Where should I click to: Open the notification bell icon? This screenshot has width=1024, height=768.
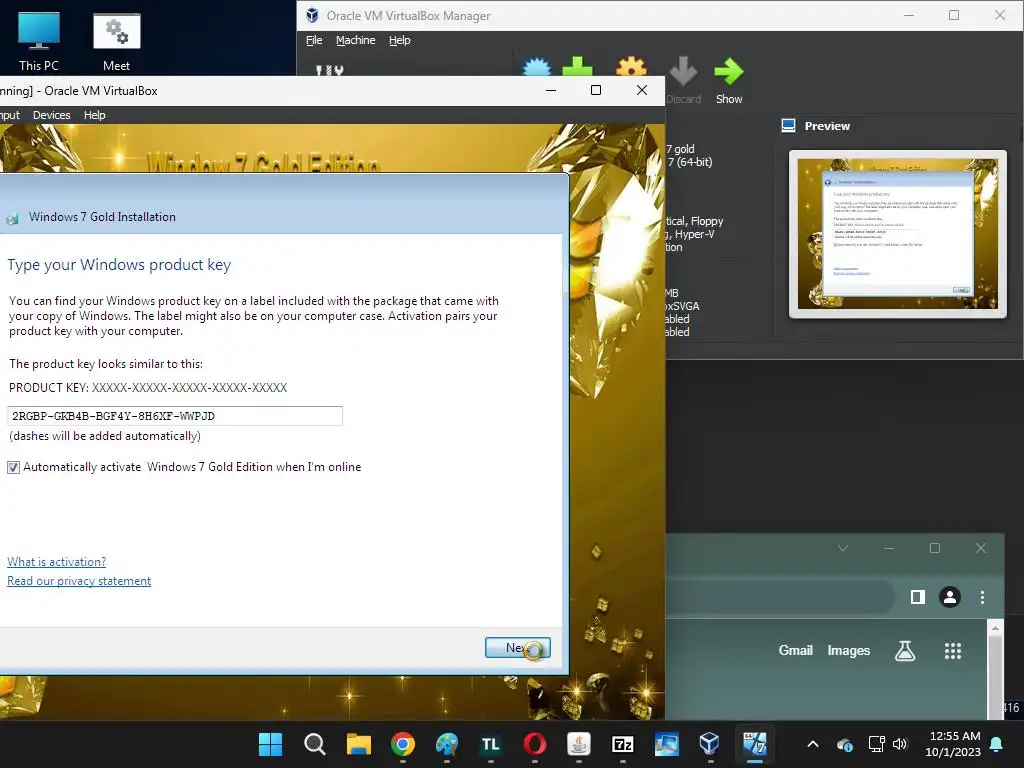pyautogui.click(x=997, y=744)
